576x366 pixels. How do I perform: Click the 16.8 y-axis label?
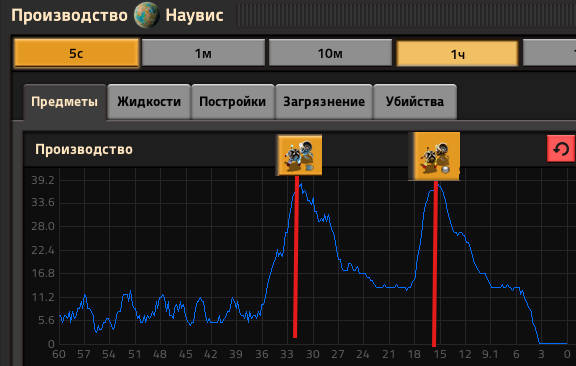point(43,273)
